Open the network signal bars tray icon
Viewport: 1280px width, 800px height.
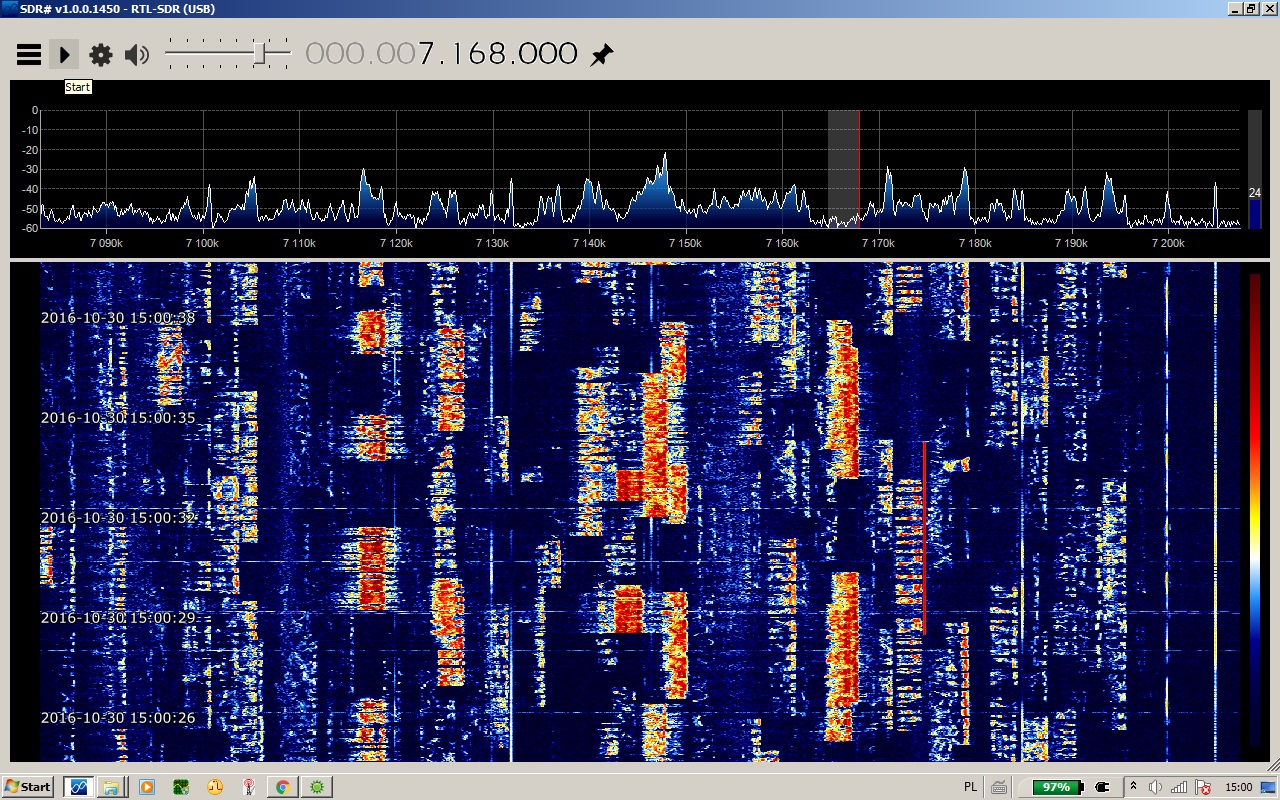[x=1180, y=787]
